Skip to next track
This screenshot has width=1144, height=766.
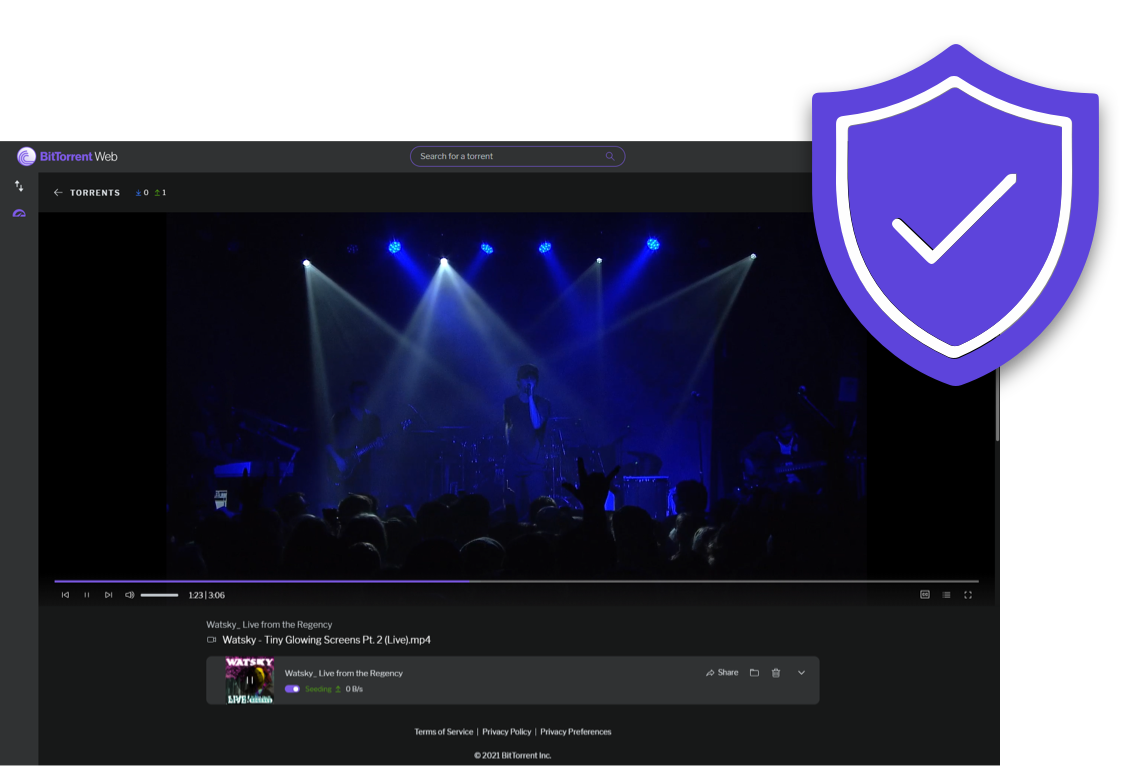click(108, 595)
